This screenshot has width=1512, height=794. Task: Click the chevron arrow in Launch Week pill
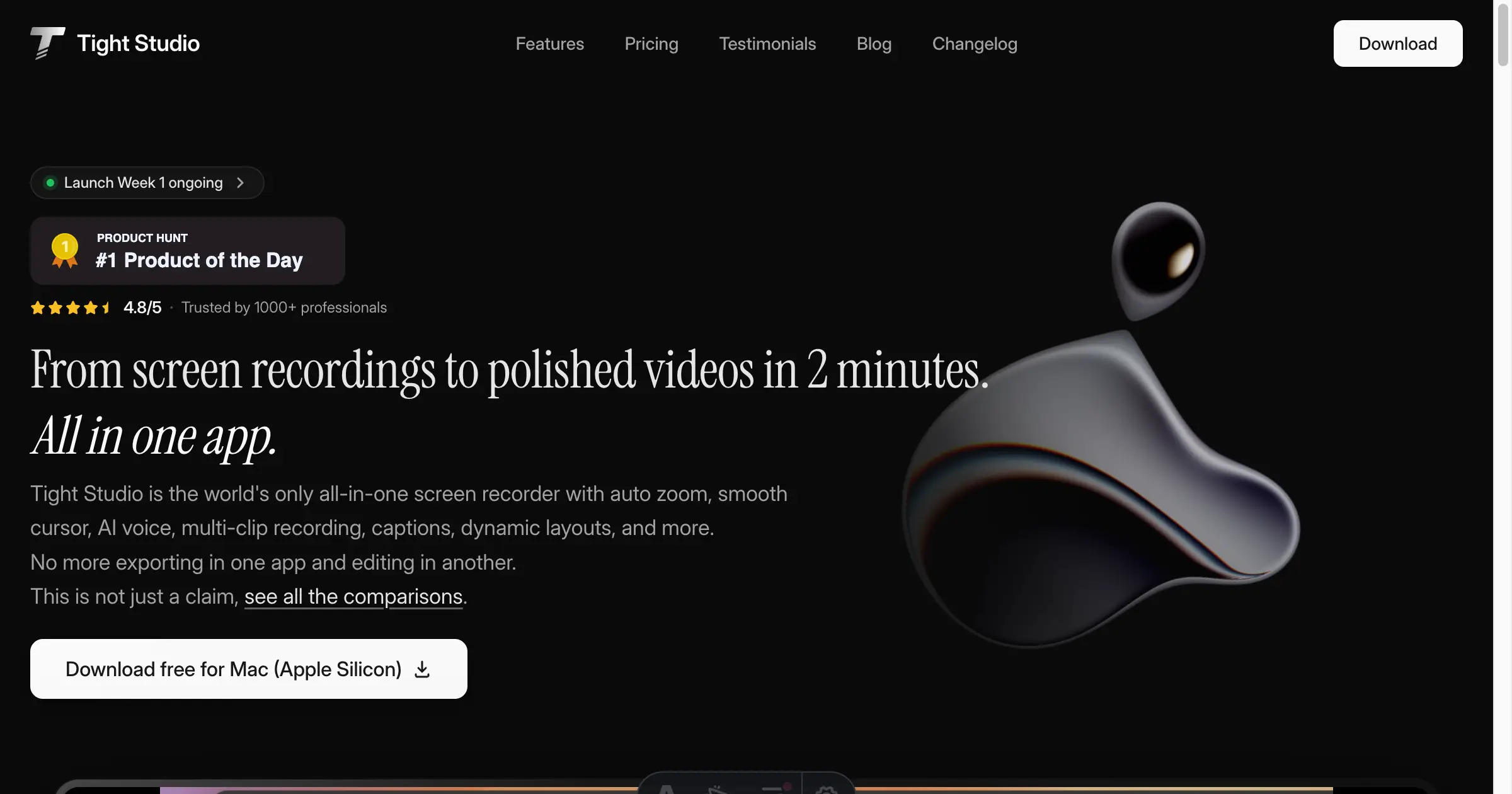240,183
